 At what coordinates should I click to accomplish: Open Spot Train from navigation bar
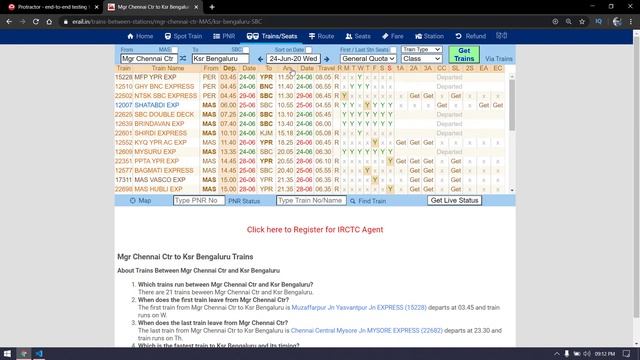pos(183,36)
